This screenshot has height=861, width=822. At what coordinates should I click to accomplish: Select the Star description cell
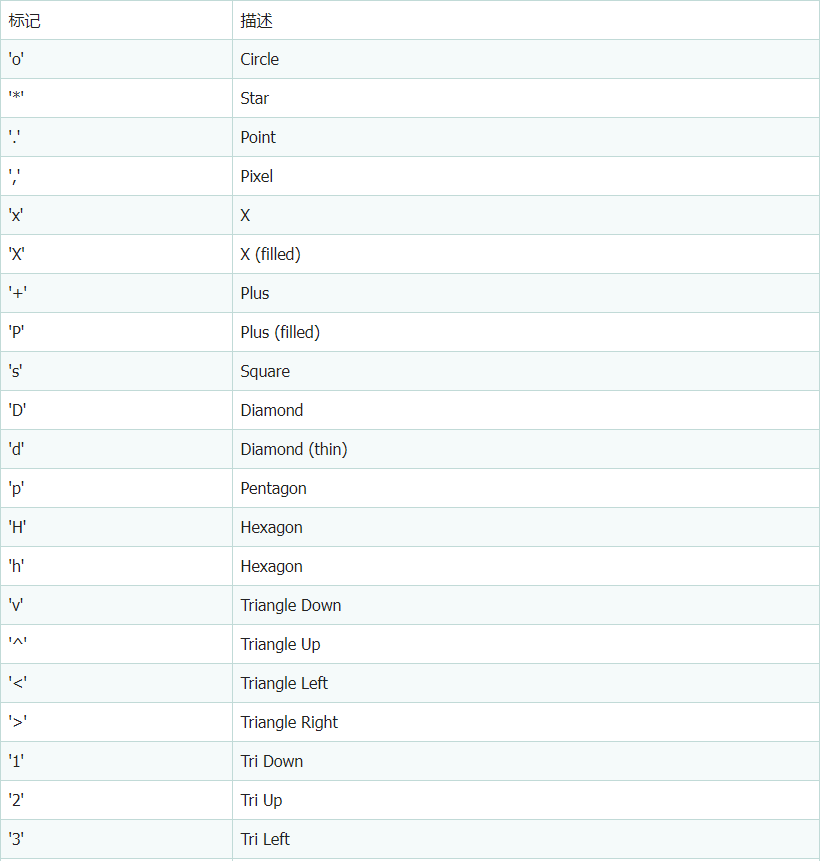526,98
